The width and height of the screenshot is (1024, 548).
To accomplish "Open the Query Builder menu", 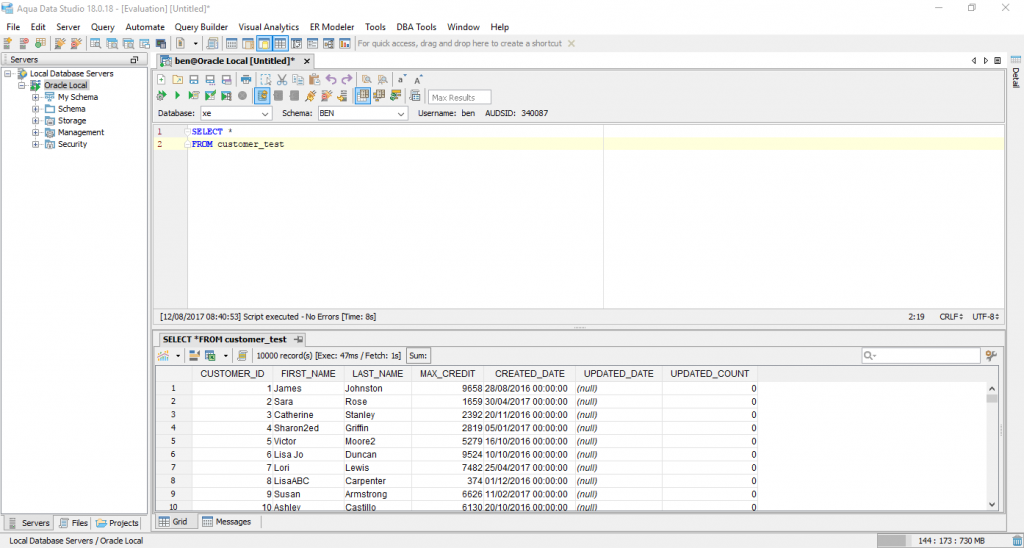I will (200, 27).
